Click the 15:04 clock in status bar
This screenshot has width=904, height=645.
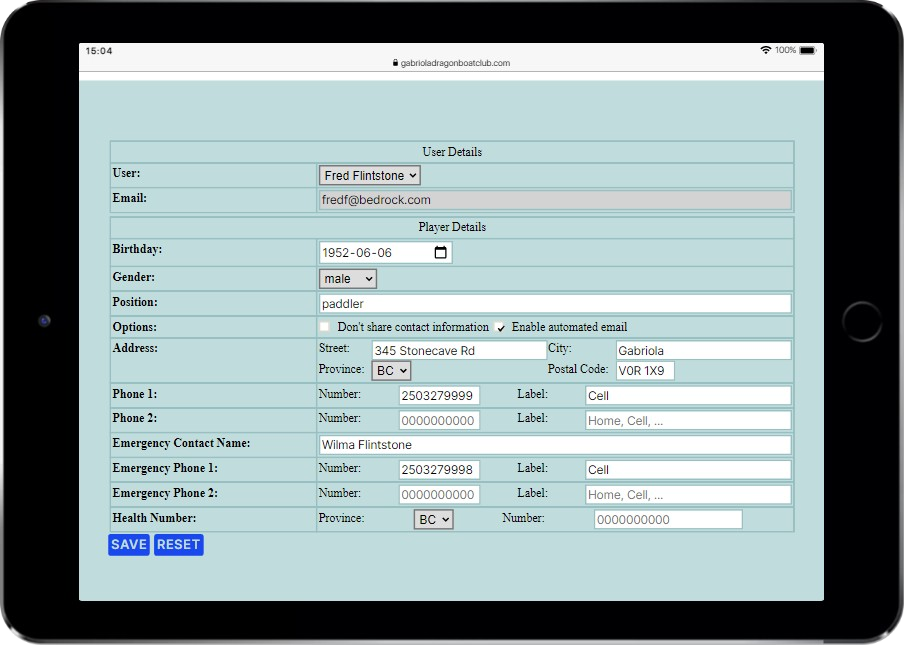pyautogui.click(x=99, y=51)
